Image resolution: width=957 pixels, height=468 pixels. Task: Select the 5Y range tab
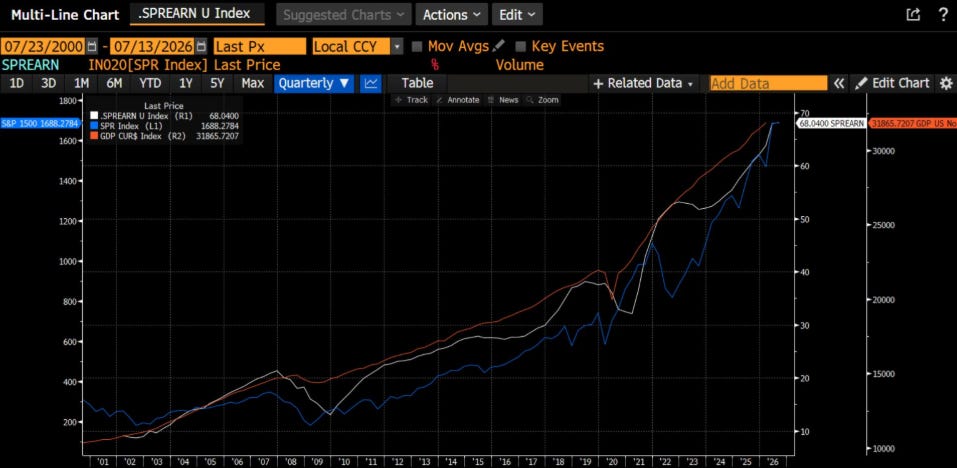[x=218, y=83]
